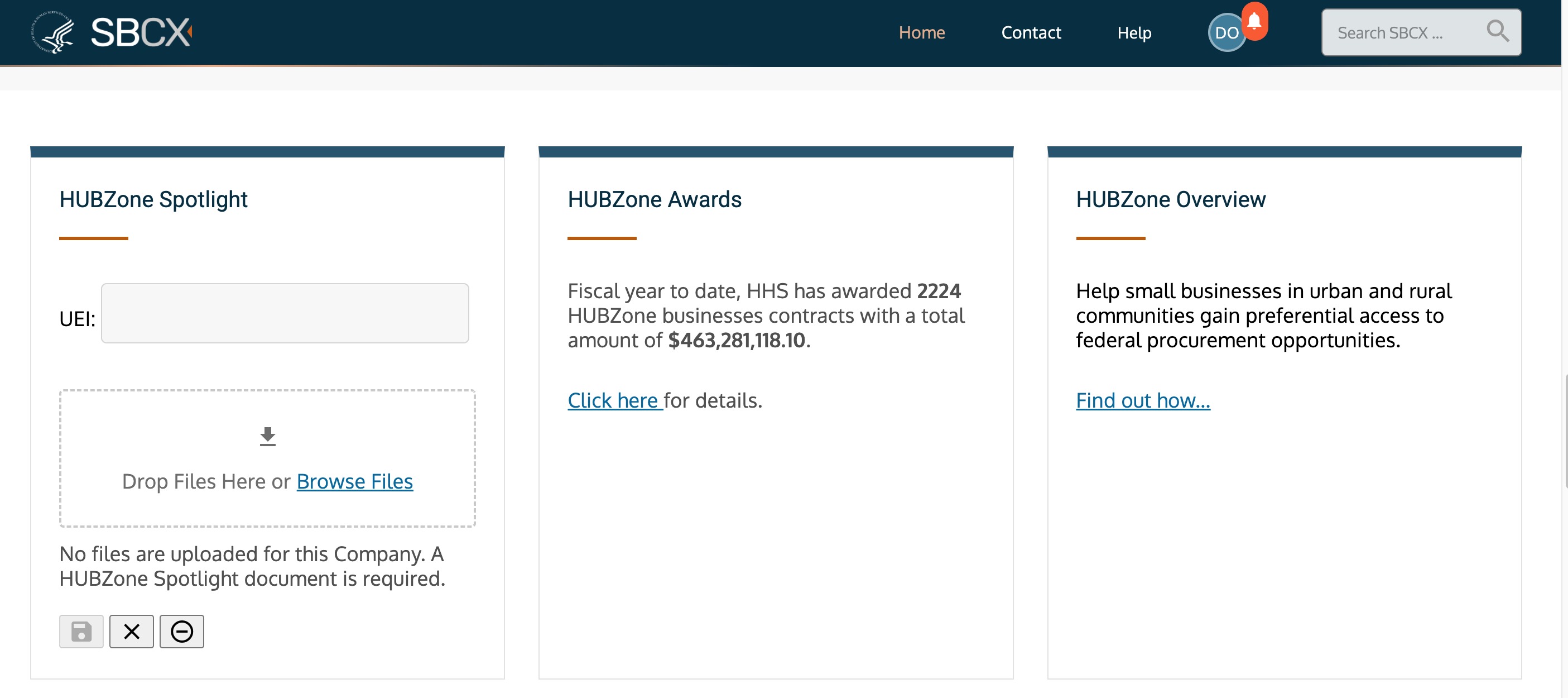
Task: Click the 'Help small businesses in urban' text
Action: pyautogui.click(x=1264, y=315)
